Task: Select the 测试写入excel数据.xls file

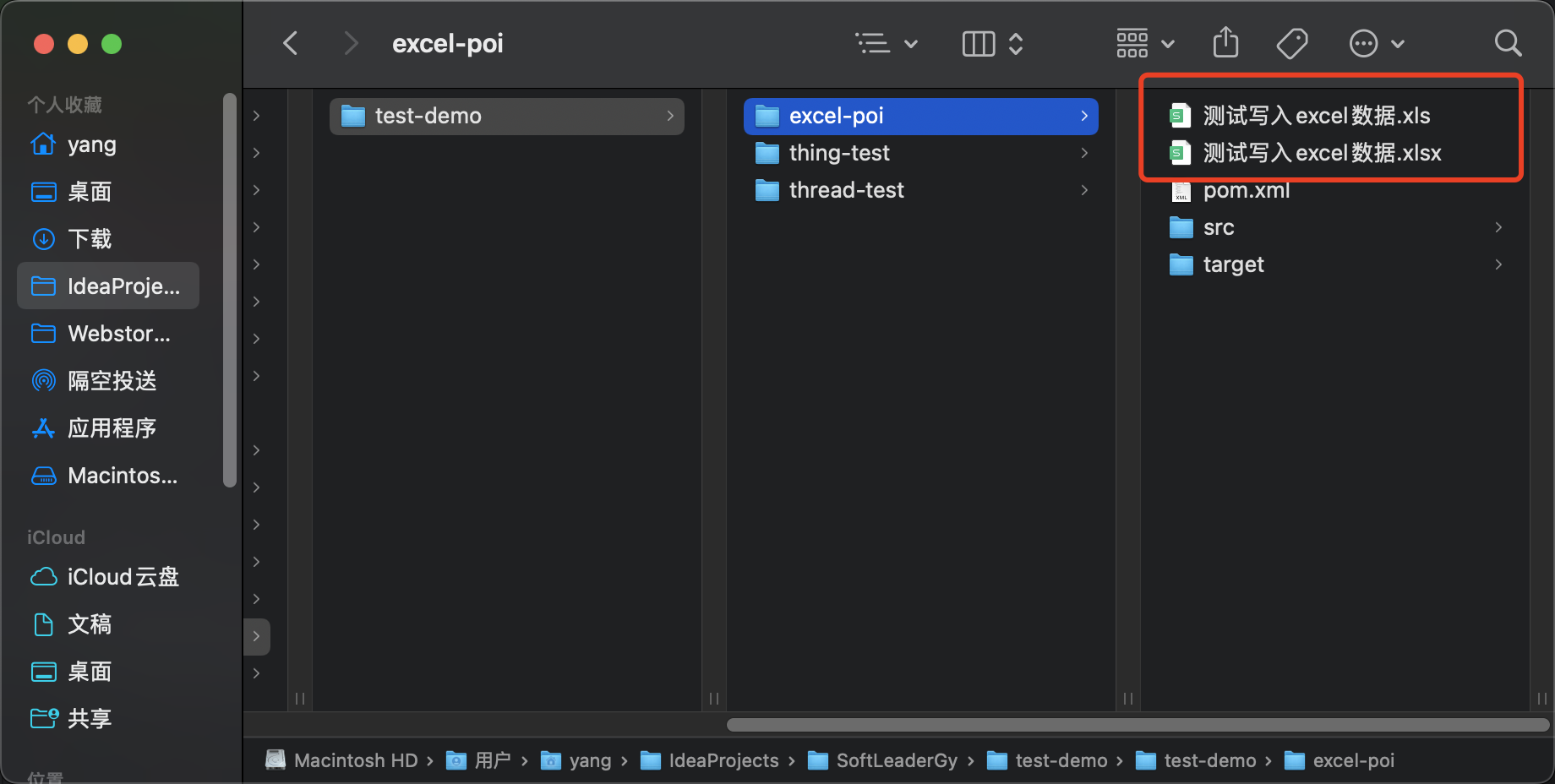Action: tap(1316, 116)
